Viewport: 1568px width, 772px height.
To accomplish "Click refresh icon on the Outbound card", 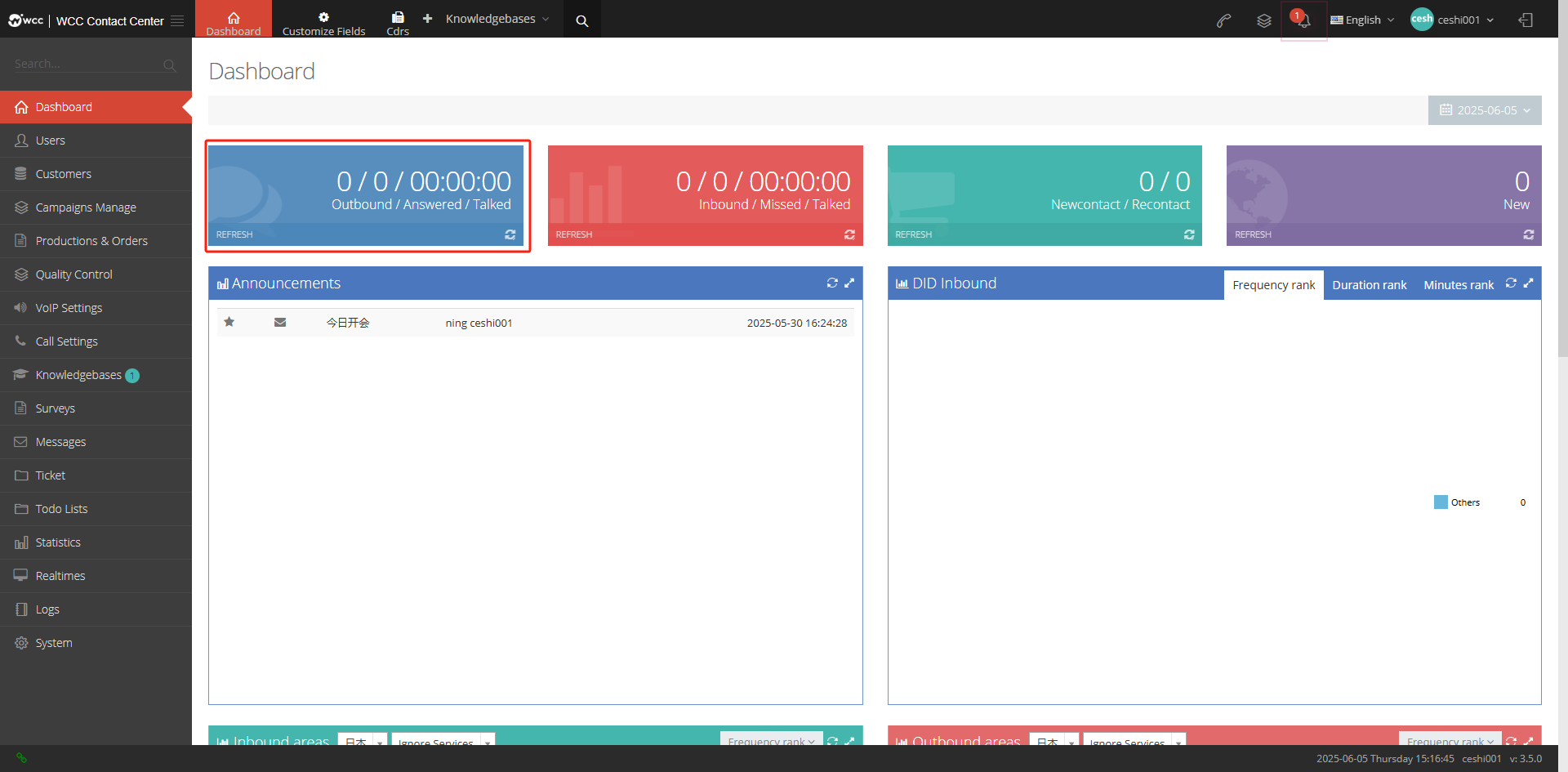I will [510, 234].
